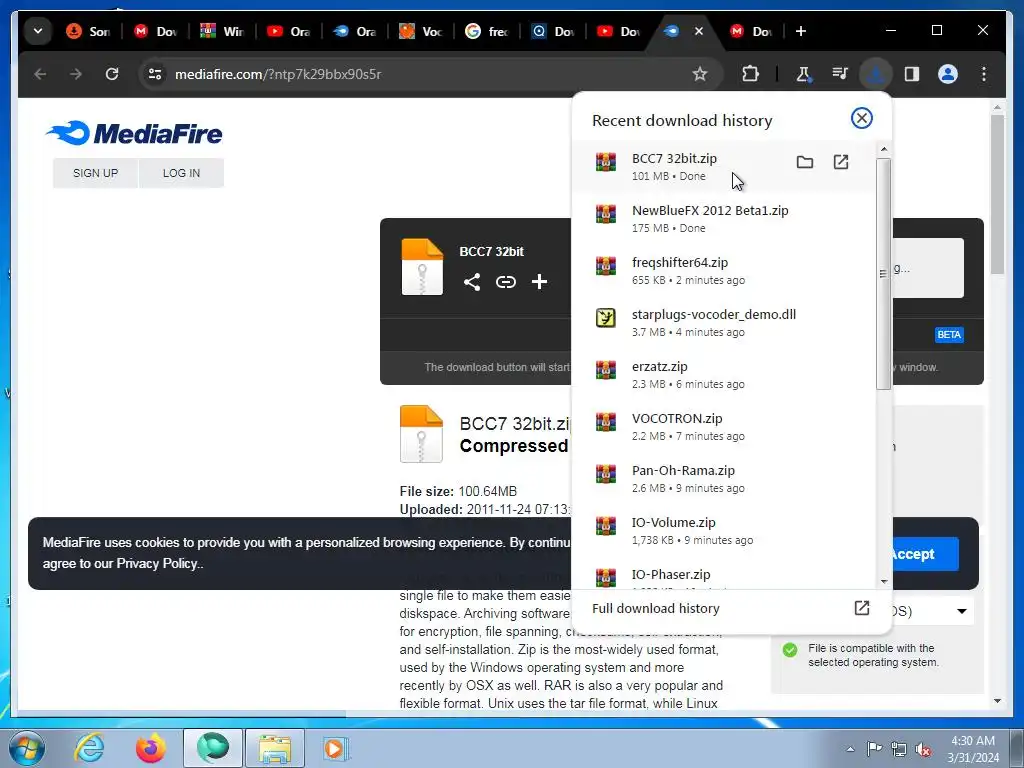Click freqshifter64.zip archive icon
This screenshot has width=1024, height=768.
tap(605, 266)
